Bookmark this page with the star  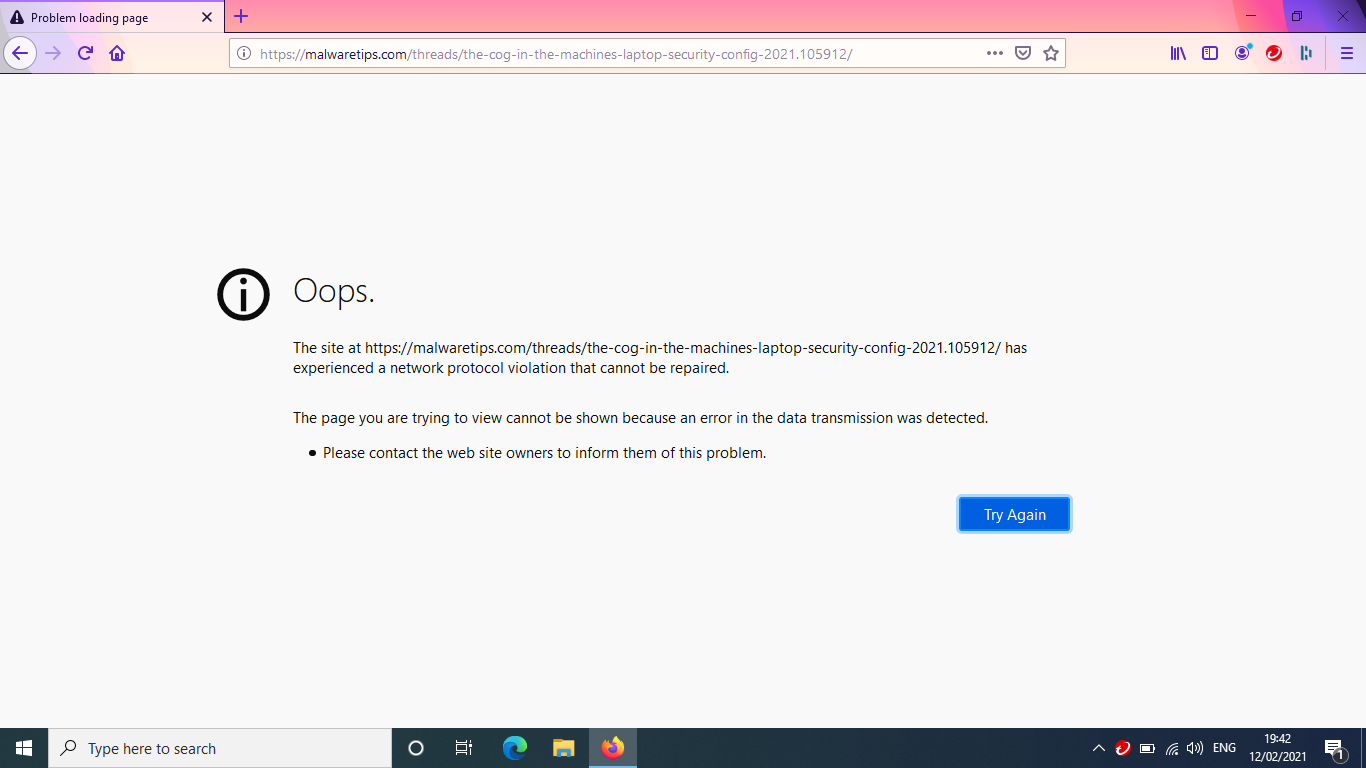coord(1051,54)
